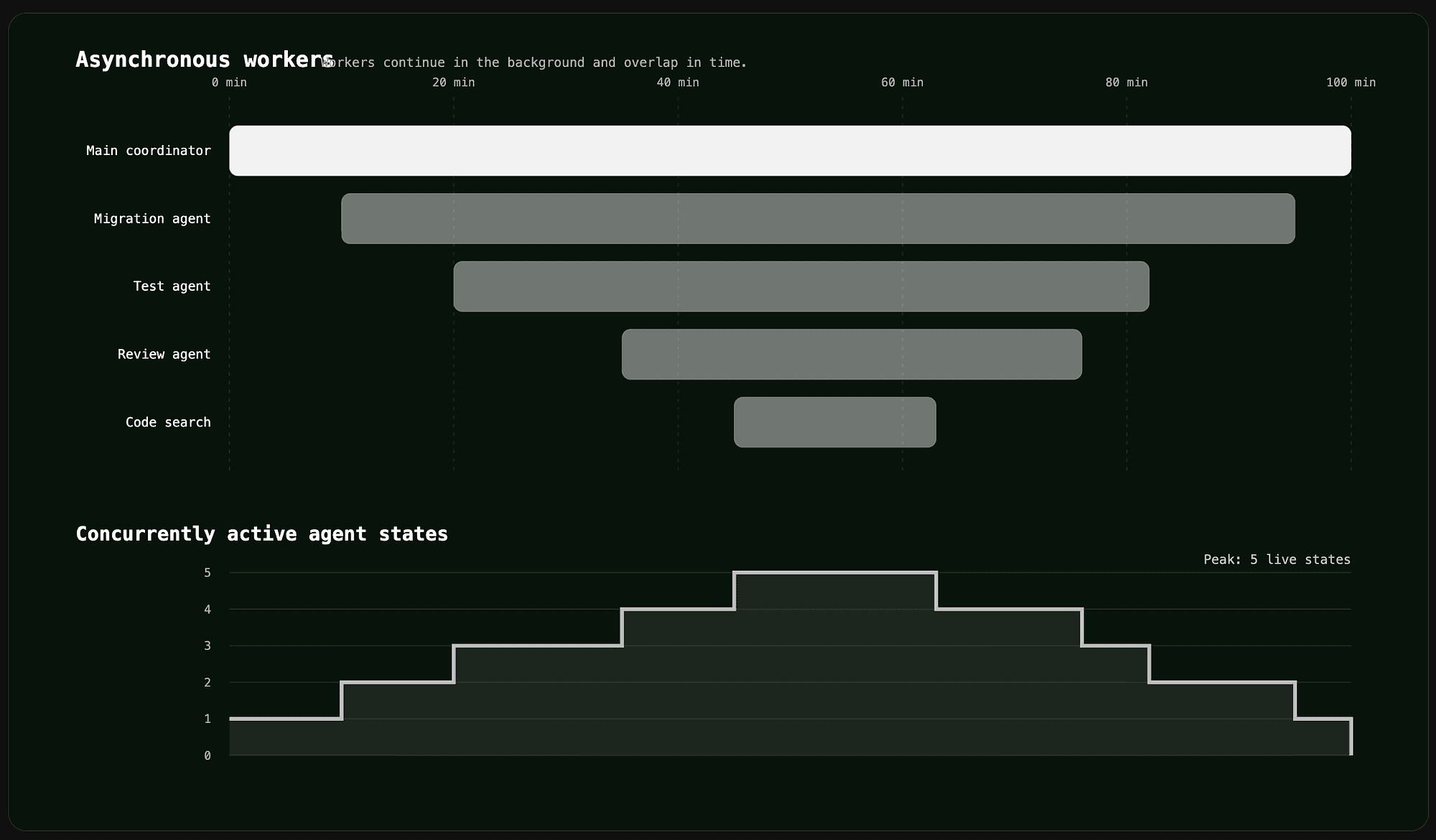Click the 'Review agent' row label

point(164,354)
